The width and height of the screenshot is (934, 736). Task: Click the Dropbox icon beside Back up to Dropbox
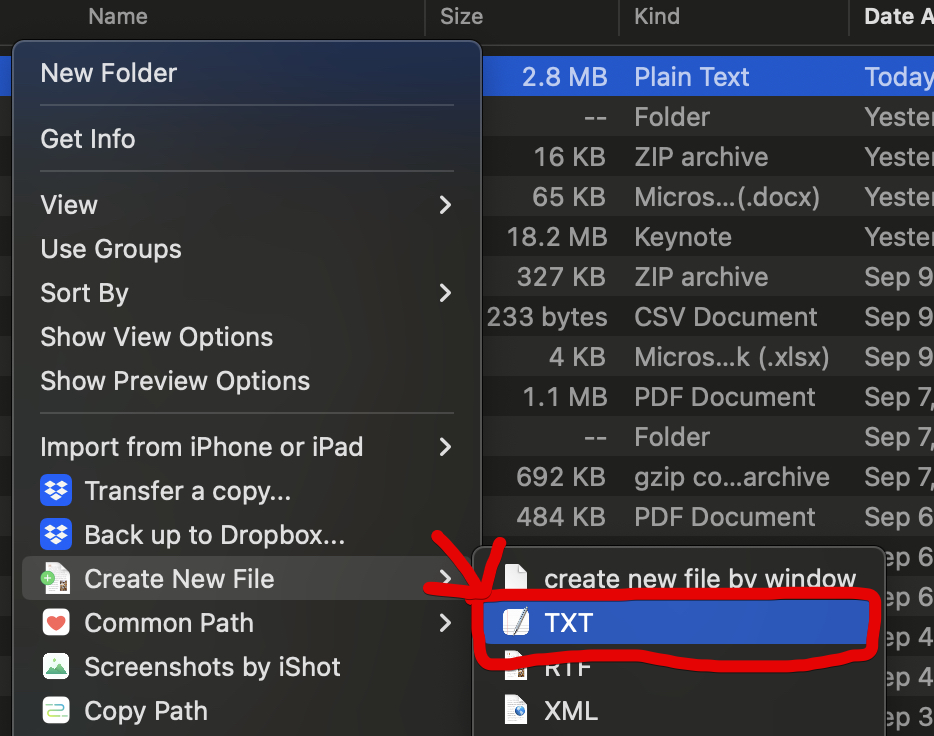(56, 534)
